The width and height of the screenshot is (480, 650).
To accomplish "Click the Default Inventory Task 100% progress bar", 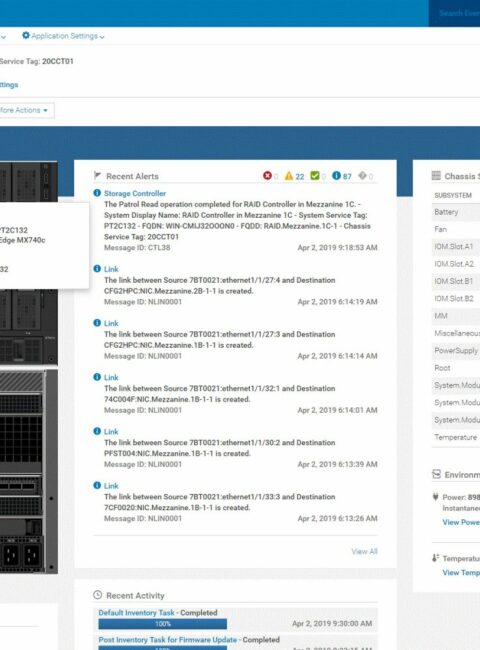I will tap(162, 624).
